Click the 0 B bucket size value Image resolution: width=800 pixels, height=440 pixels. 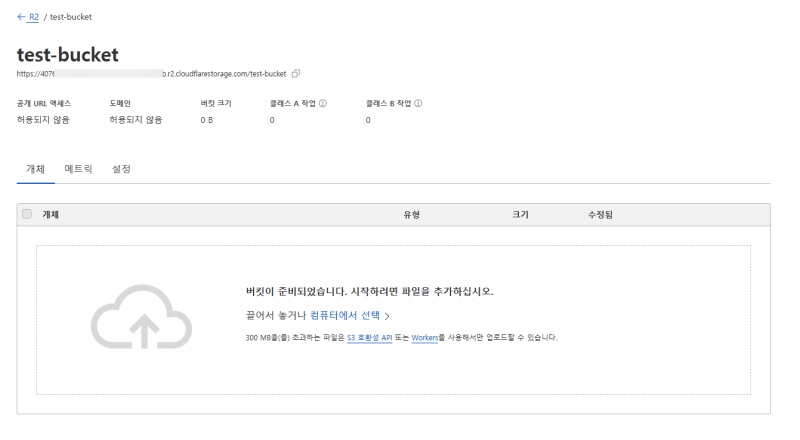click(x=207, y=120)
